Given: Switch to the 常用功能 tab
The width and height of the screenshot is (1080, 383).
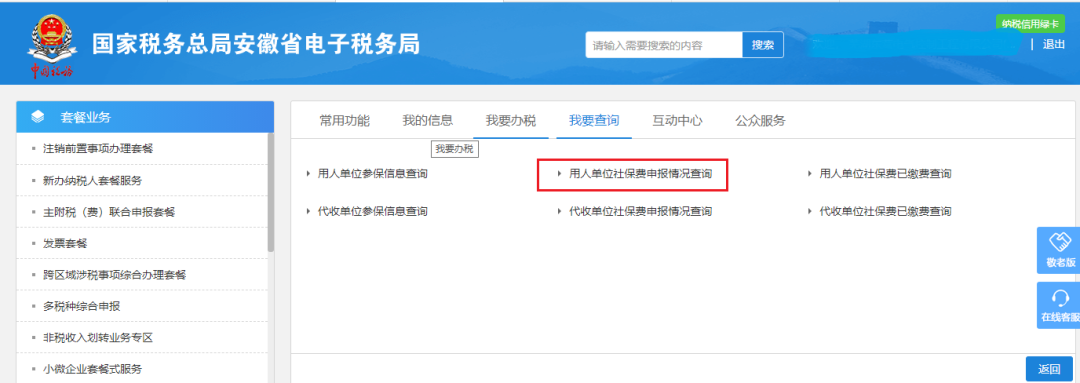Looking at the screenshot, I should 344,121.
